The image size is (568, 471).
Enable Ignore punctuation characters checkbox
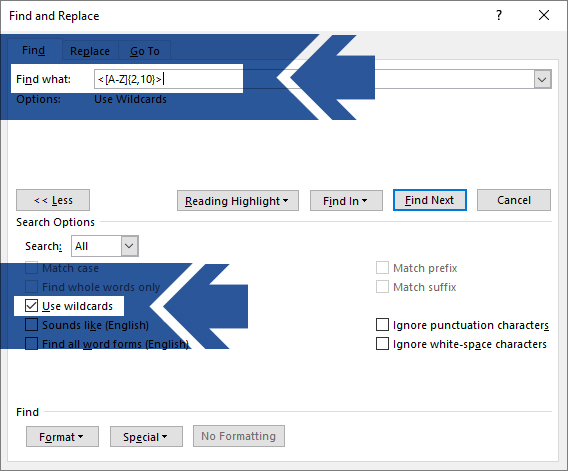382,325
